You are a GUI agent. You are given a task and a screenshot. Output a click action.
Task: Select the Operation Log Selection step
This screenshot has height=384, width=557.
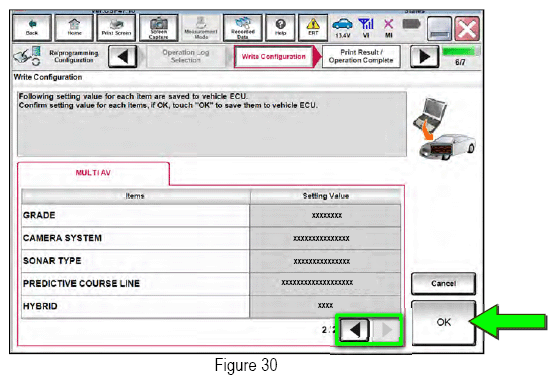186,56
